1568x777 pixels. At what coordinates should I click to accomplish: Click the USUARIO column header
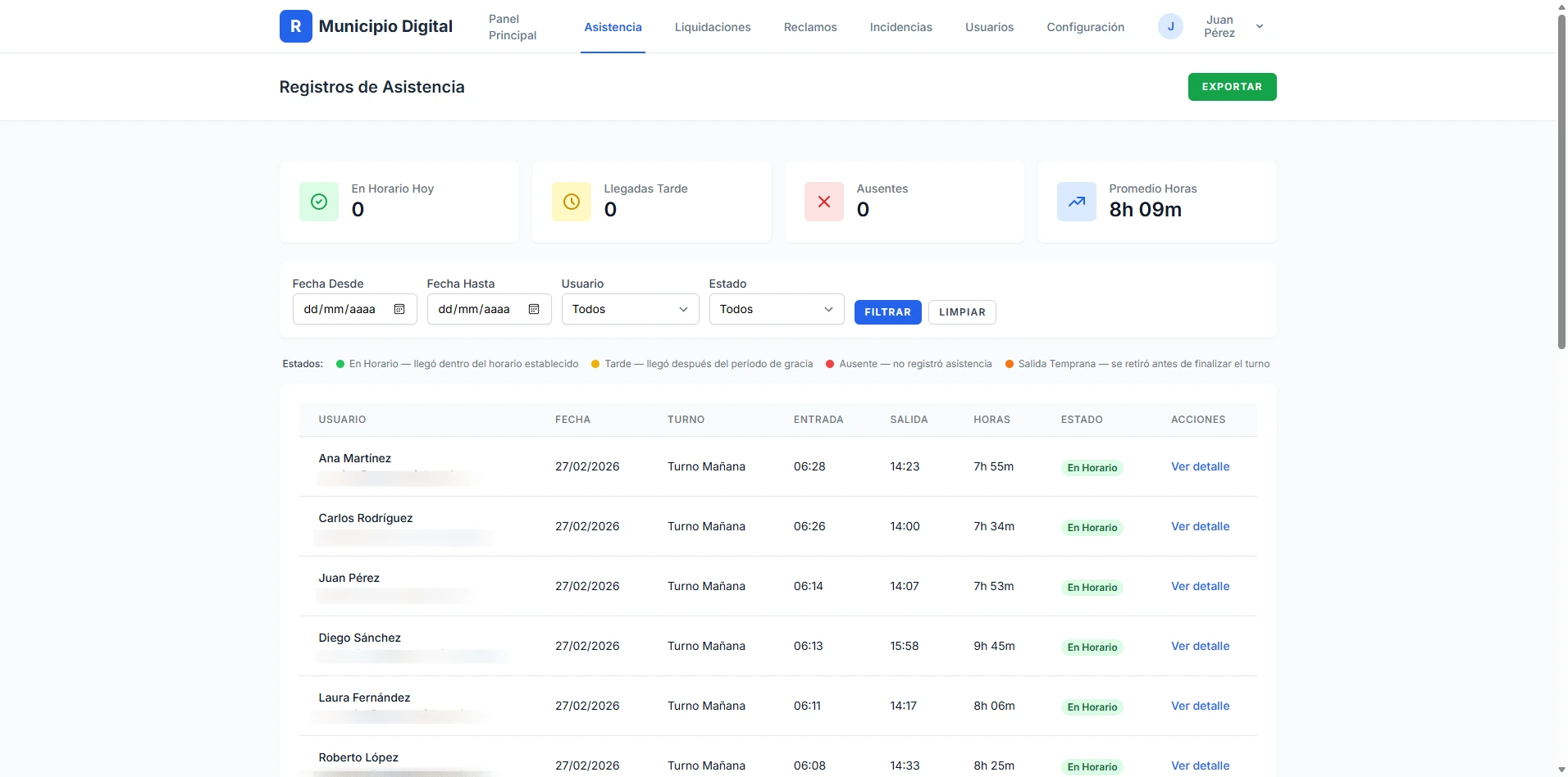pyautogui.click(x=342, y=420)
